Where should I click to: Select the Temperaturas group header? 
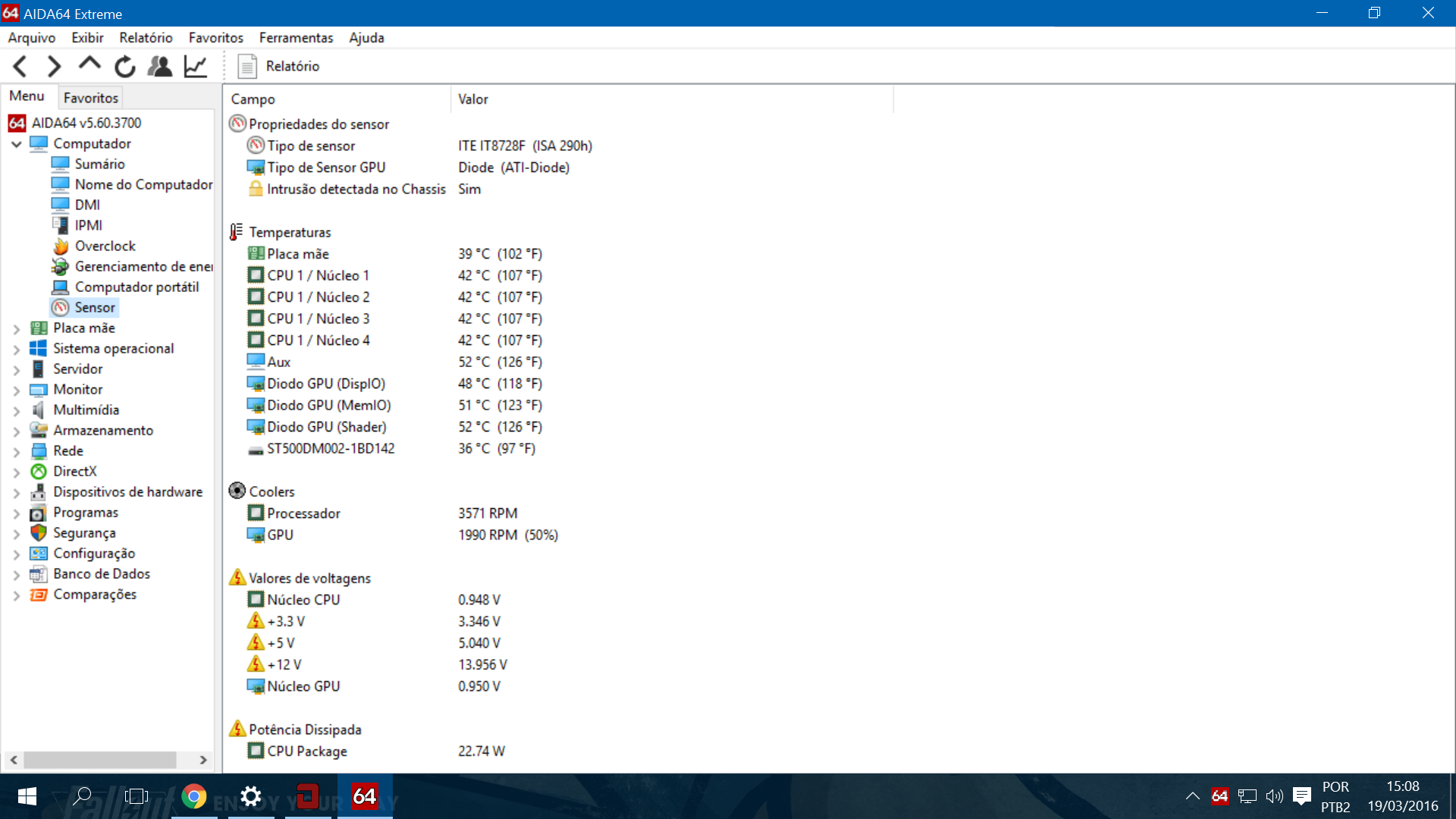click(x=281, y=232)
